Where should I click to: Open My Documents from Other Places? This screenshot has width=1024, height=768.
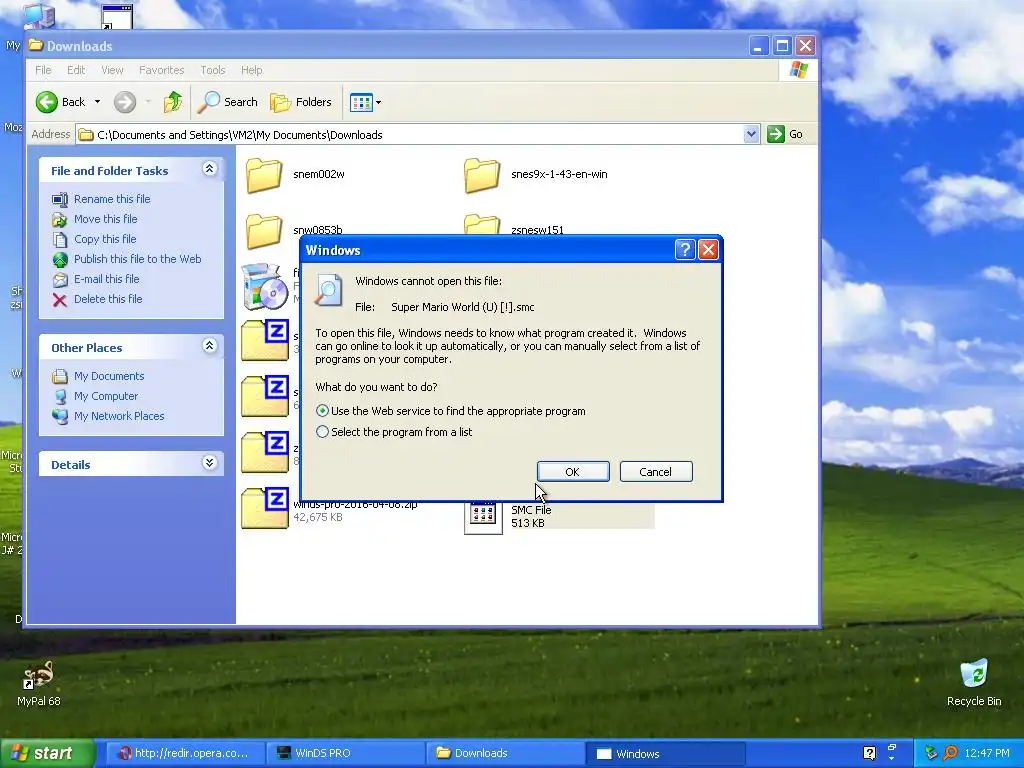click(x=108, y=376)
